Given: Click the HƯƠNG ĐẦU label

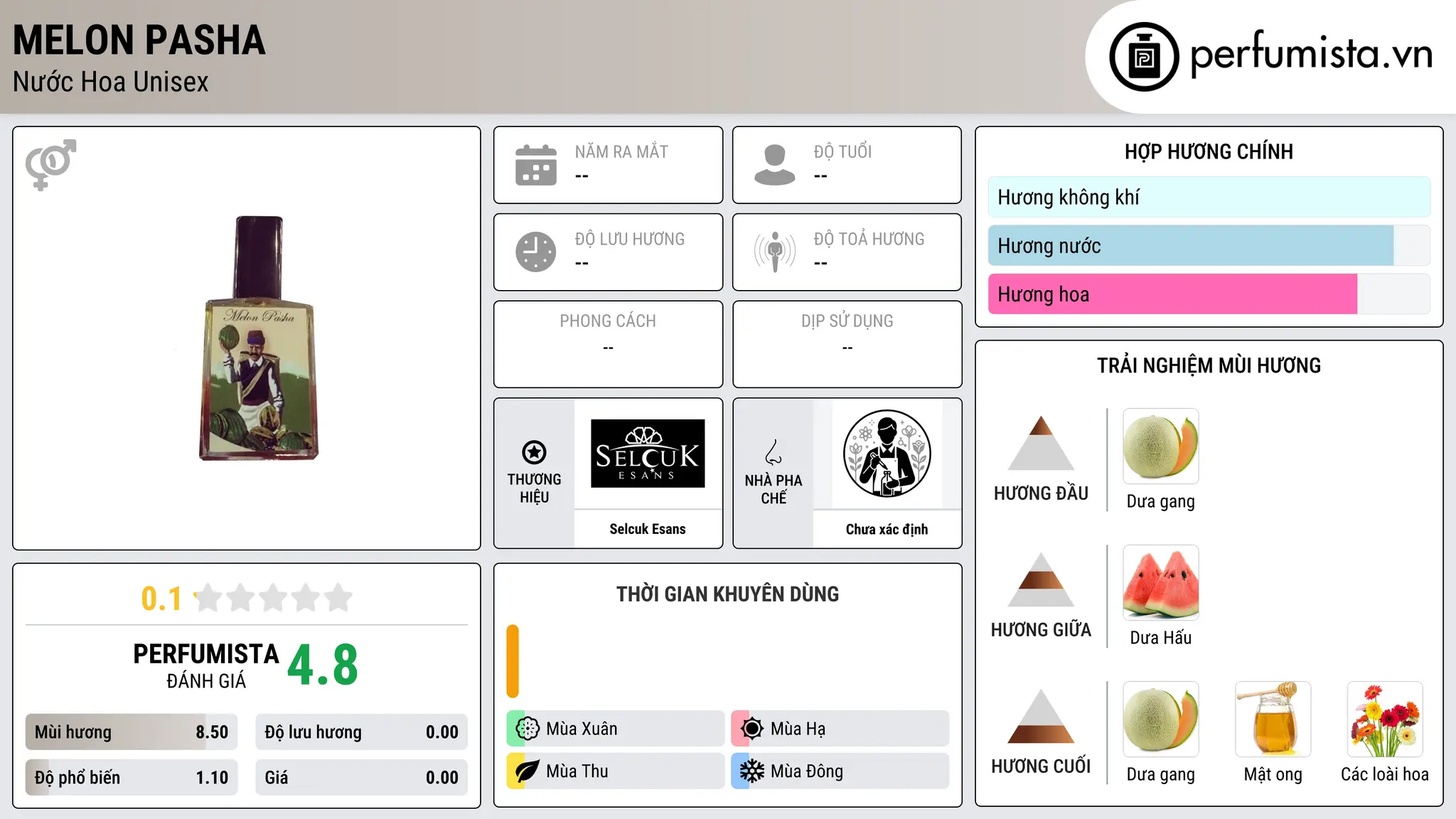Looking at the screenshot, I should 1041,493.
